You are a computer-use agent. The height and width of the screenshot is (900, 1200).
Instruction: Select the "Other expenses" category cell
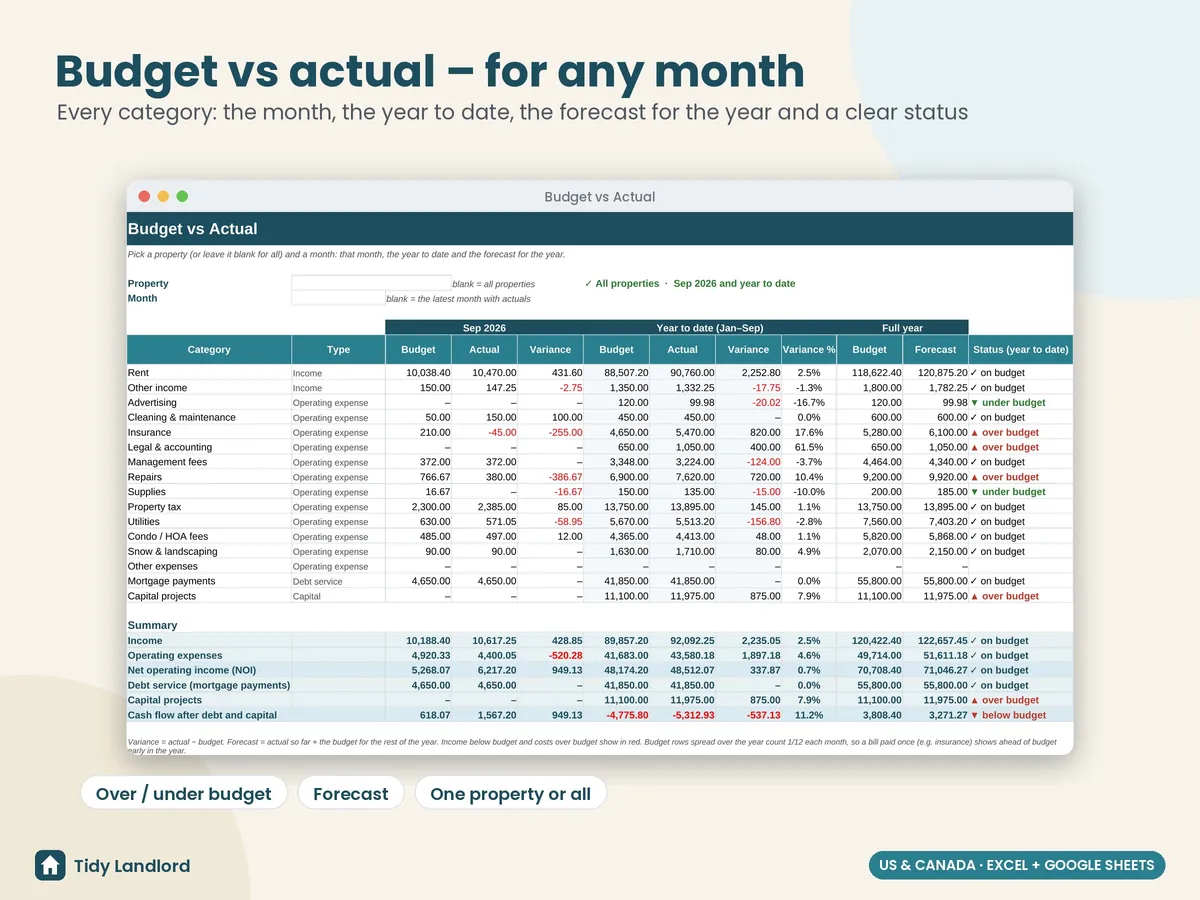click(209, 566)
